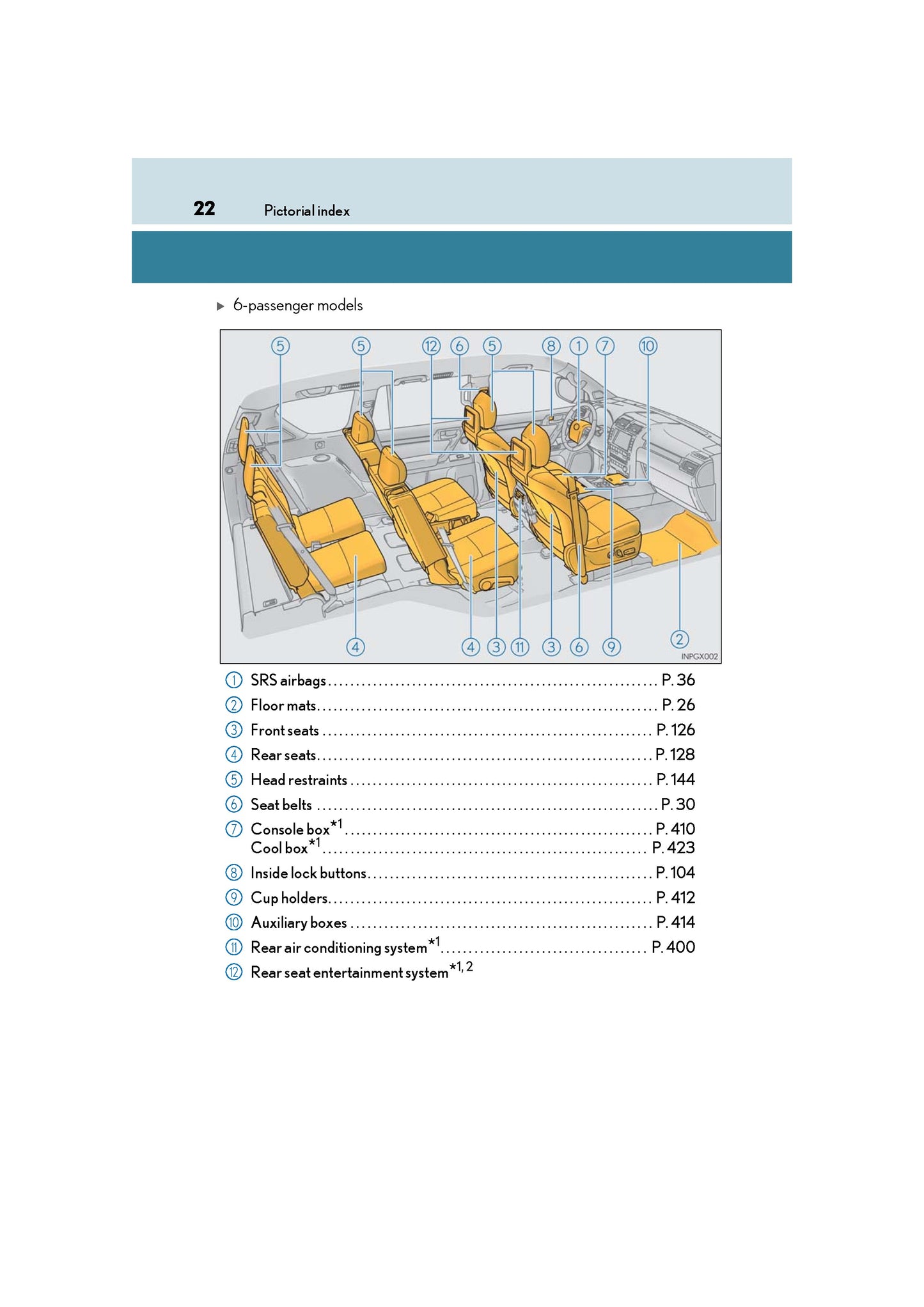Click callout number 10 at top right of diagram
924x1307 pixels.
tap(647, 347)
